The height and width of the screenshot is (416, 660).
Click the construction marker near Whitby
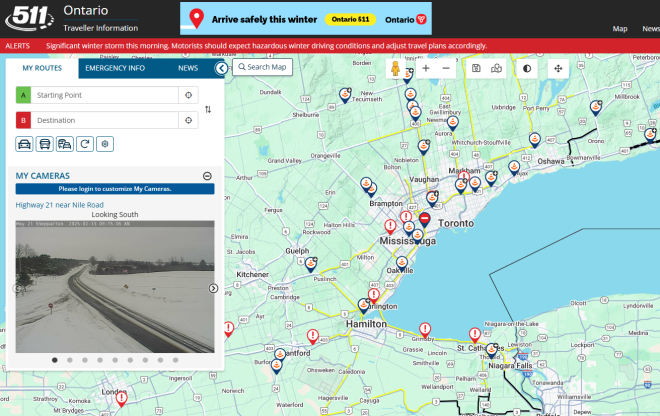(514, 168)
